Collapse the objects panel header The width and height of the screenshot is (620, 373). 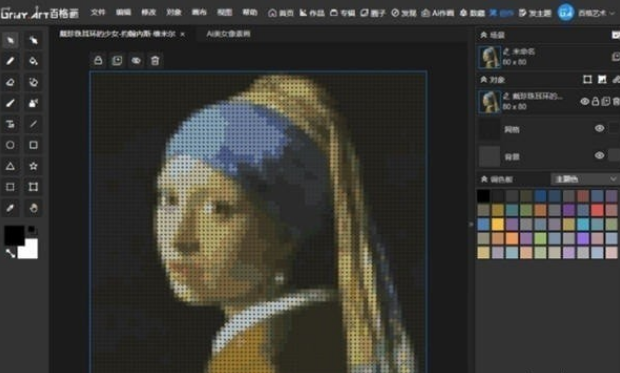coord(483,80)
